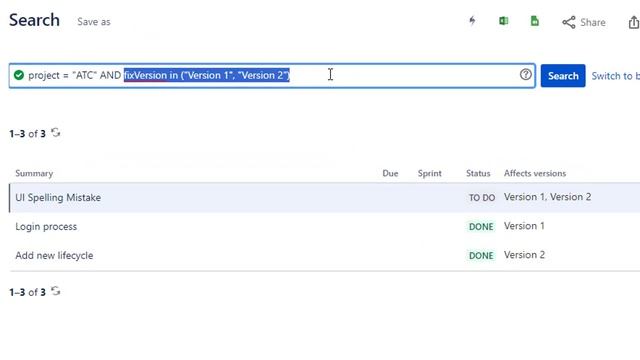640x360 pixels.
Task: Refresh results using the top refresh icon
Action: tap(56, 133)
